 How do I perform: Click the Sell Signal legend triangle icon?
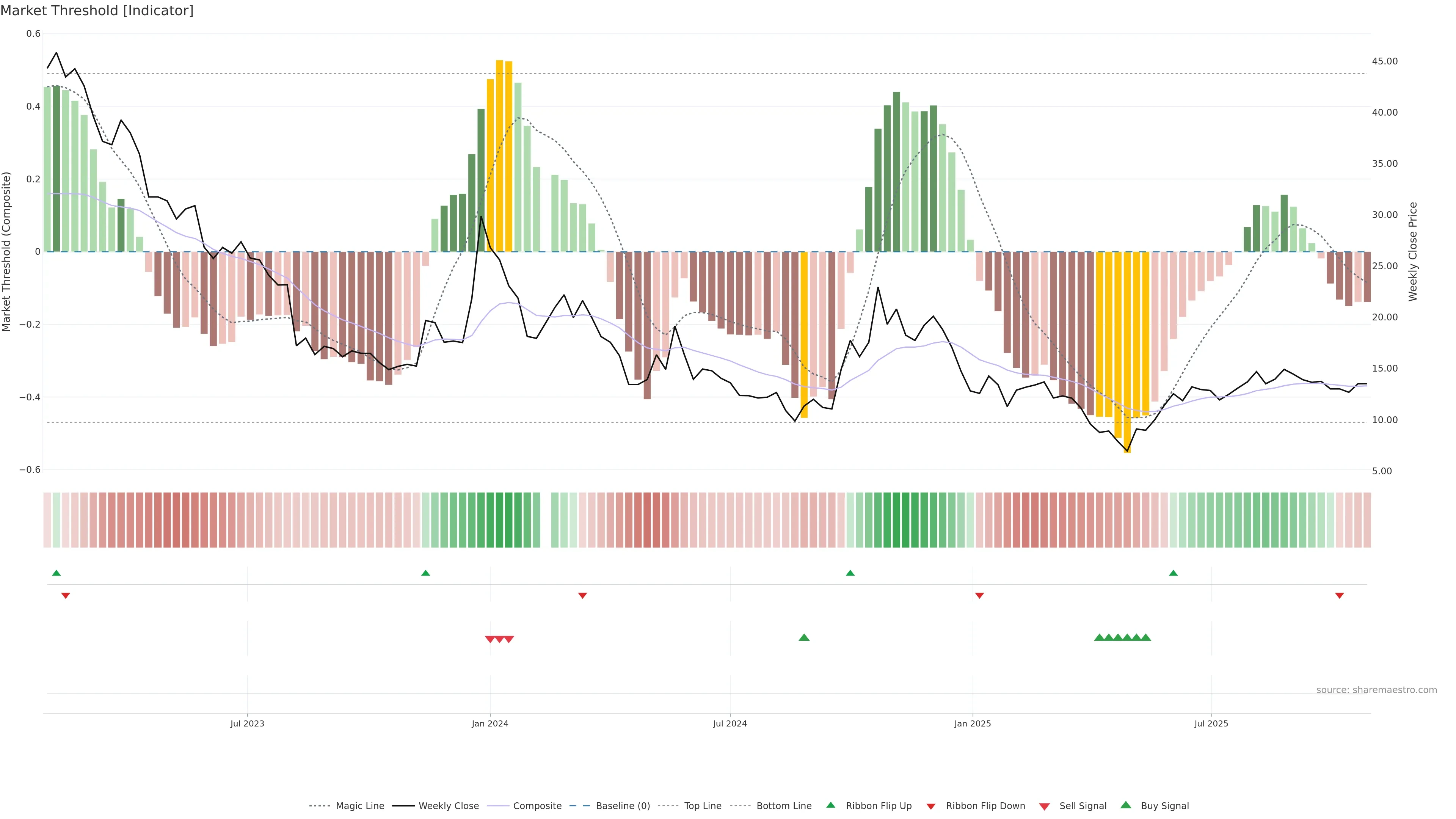1044,806
